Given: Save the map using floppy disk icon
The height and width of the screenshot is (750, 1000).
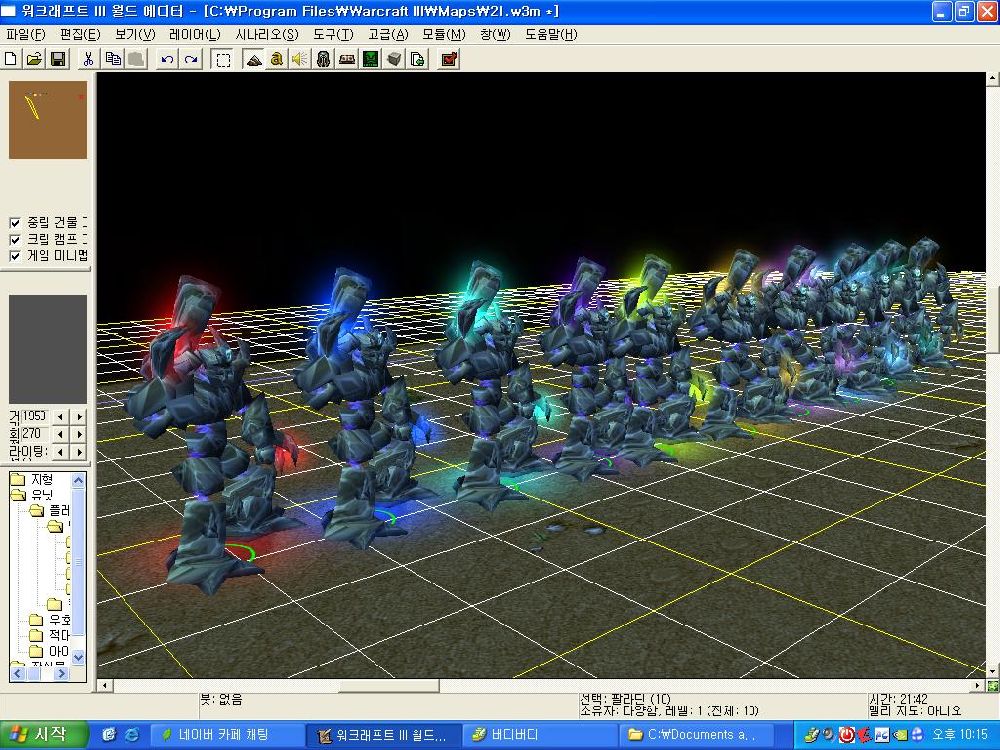Looking at the screenshot, I should (57, 59).
